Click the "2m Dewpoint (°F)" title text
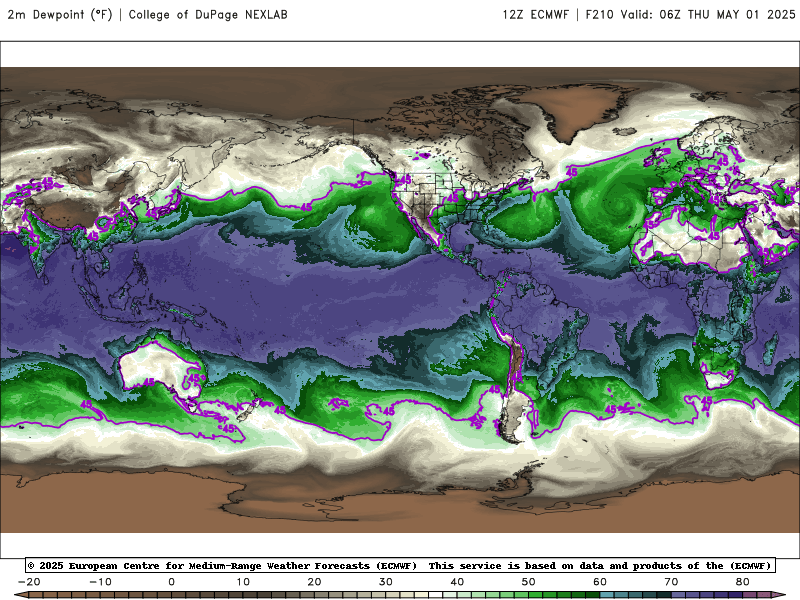 (60, 15)
